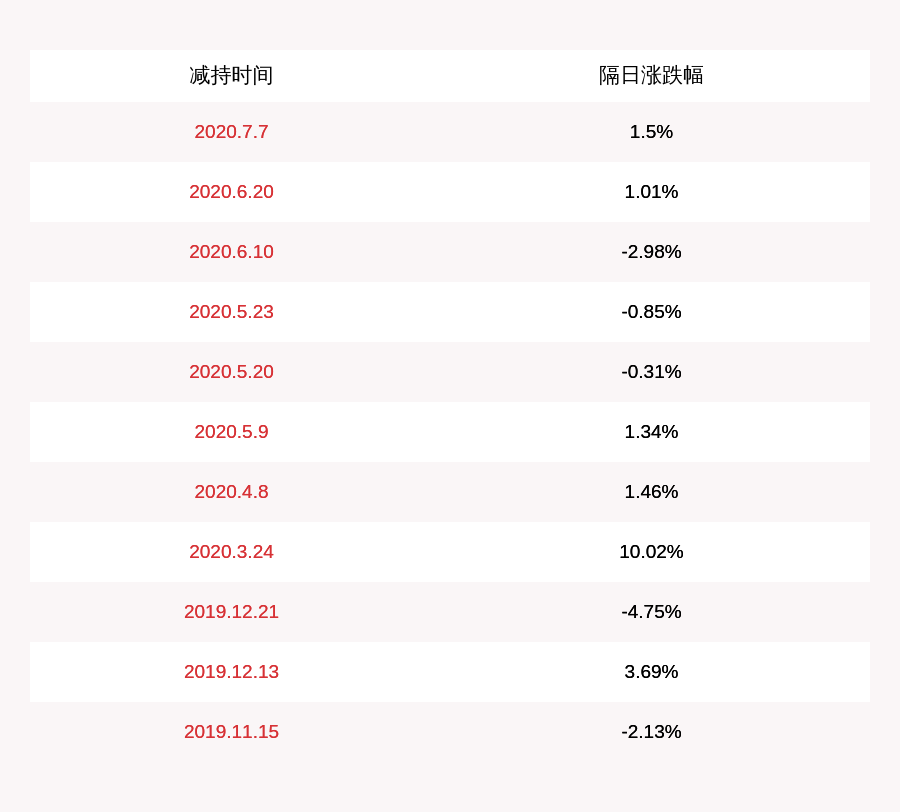
Task: Click the date 2020.5.20
Action: coord(231,372)
